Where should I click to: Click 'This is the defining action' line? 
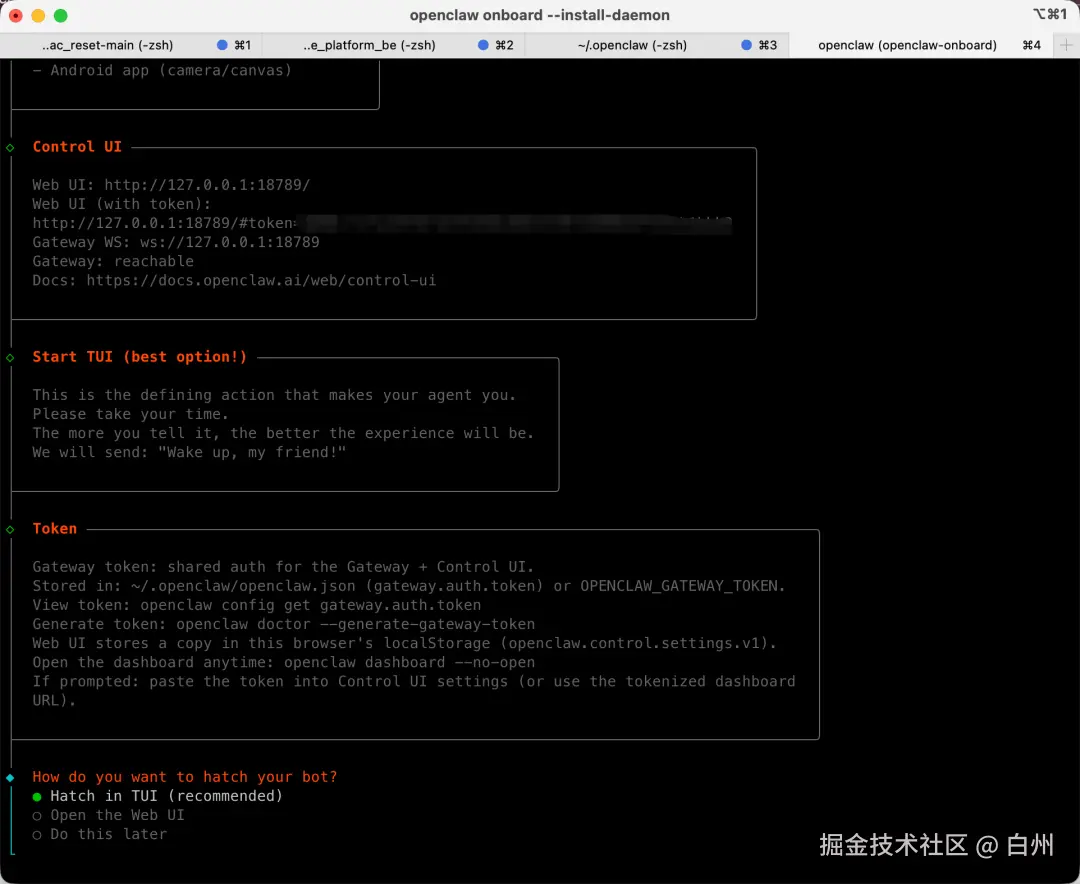click(x=274, y=395)
